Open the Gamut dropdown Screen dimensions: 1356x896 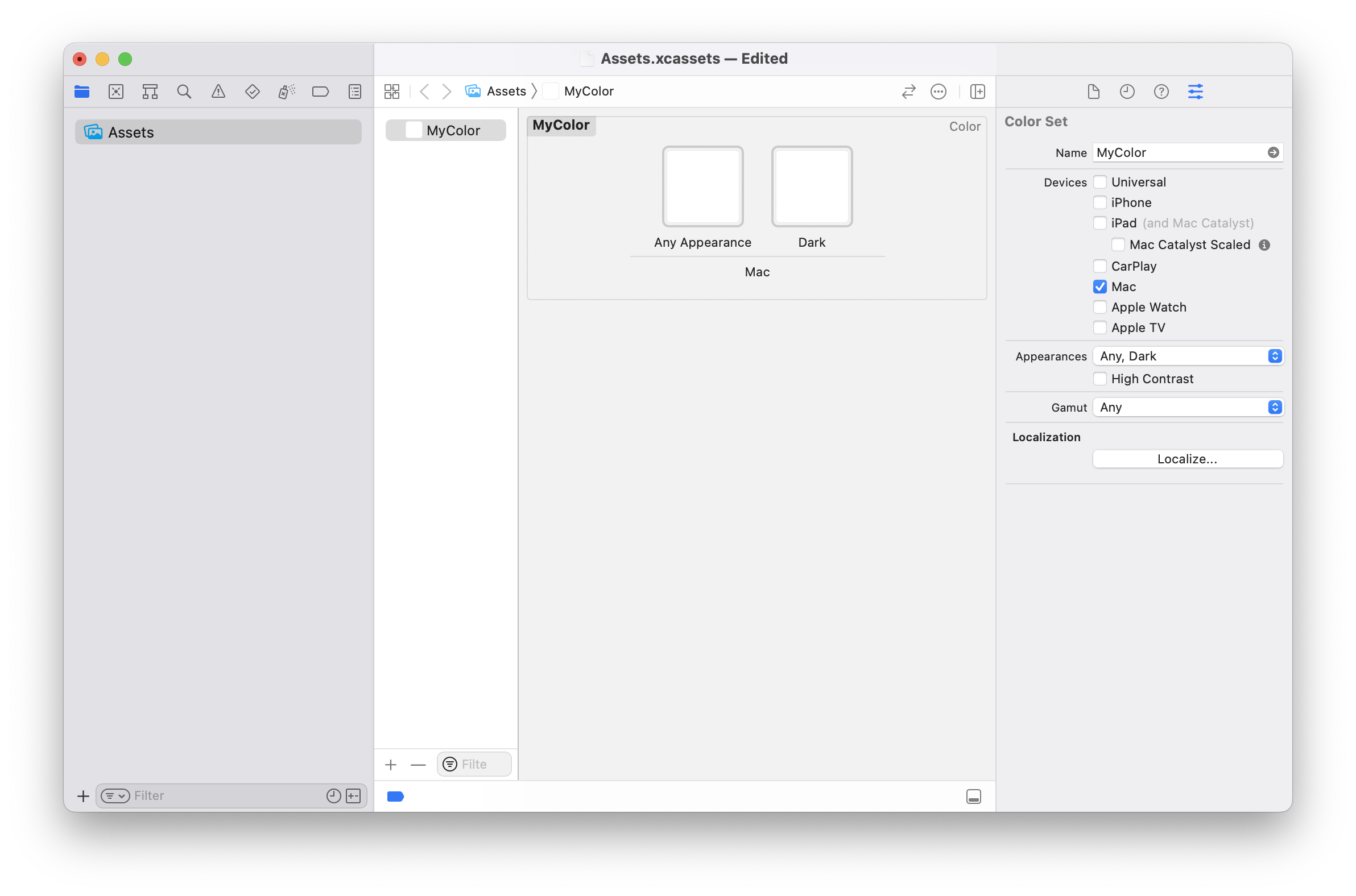(x=1188, y=407)
